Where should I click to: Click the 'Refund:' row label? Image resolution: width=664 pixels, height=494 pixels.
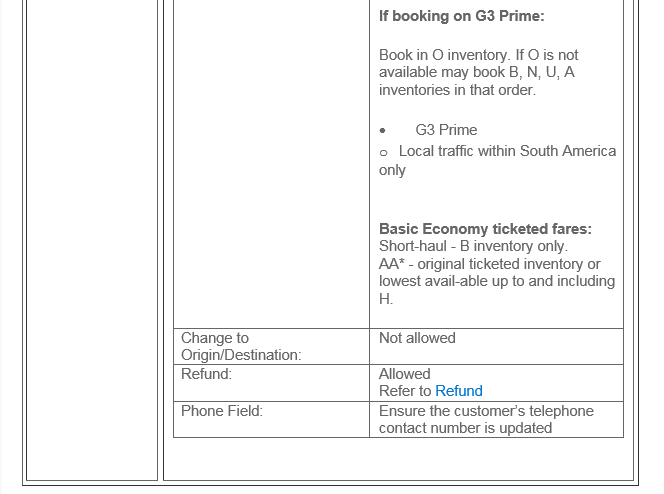[x=206, y=374]
